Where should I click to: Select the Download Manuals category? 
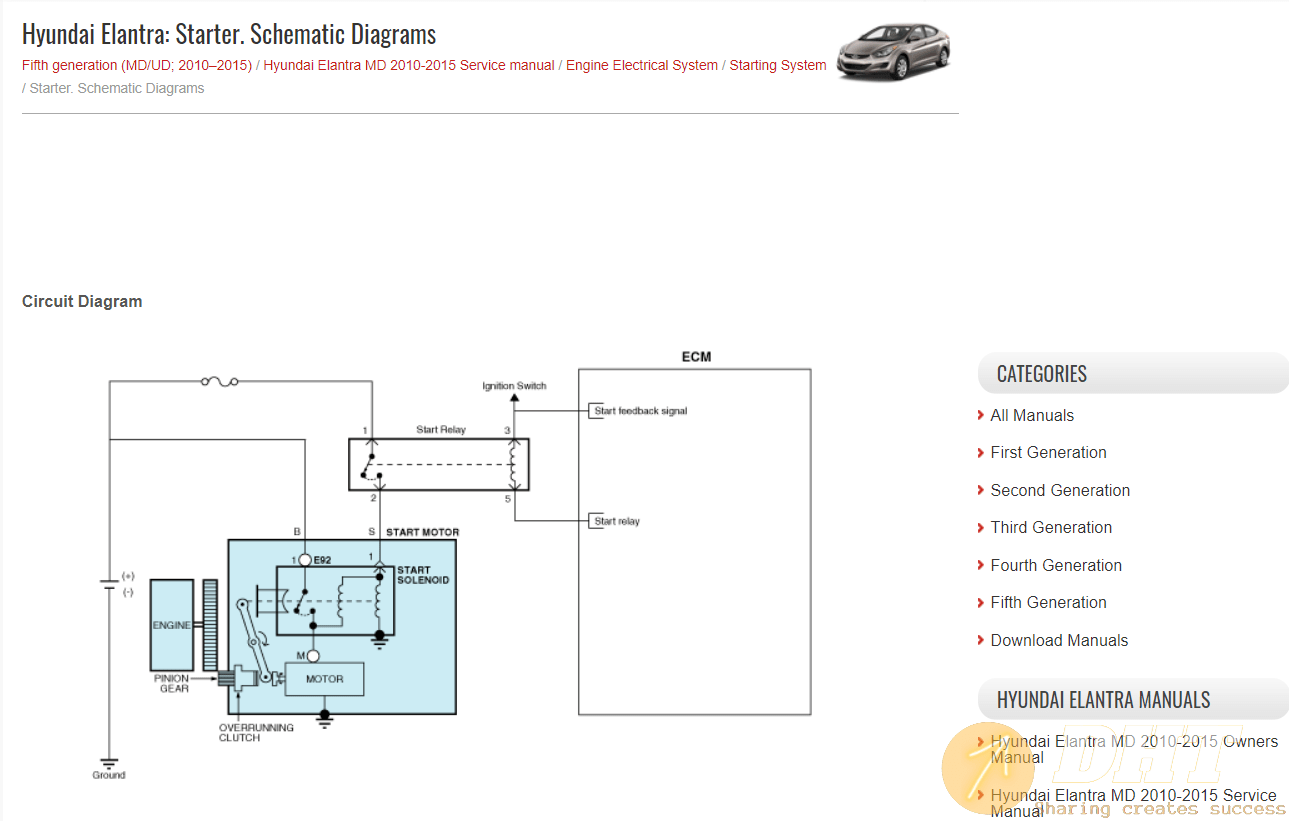click(x=1059, y=640)
